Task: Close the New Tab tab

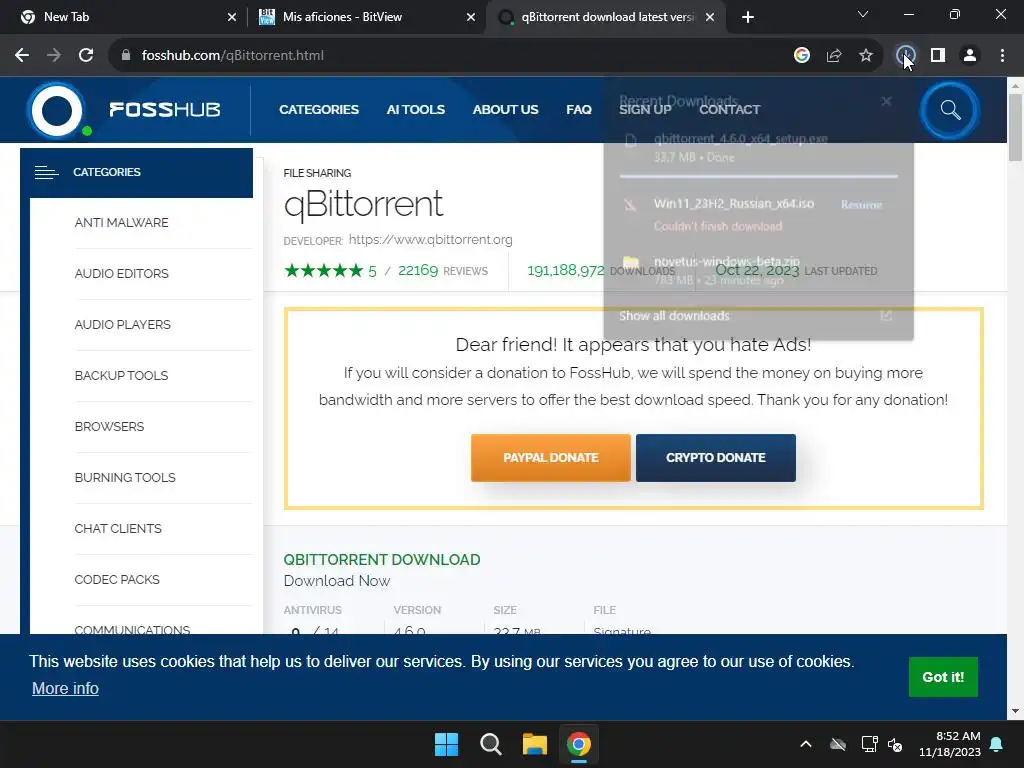Action: [232, 17]
